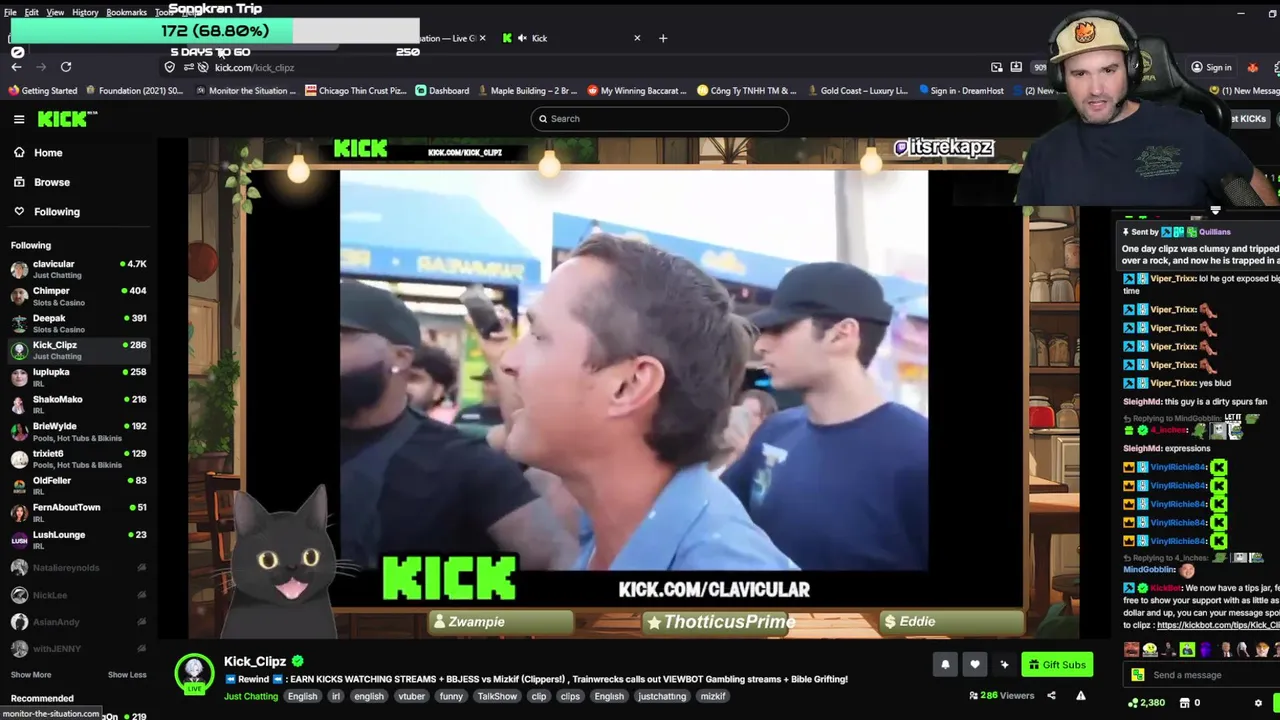Open Browse in Kick sidebar
Image resolution: width=1280 pixels, height=720 pixels.
coord(51,182)
